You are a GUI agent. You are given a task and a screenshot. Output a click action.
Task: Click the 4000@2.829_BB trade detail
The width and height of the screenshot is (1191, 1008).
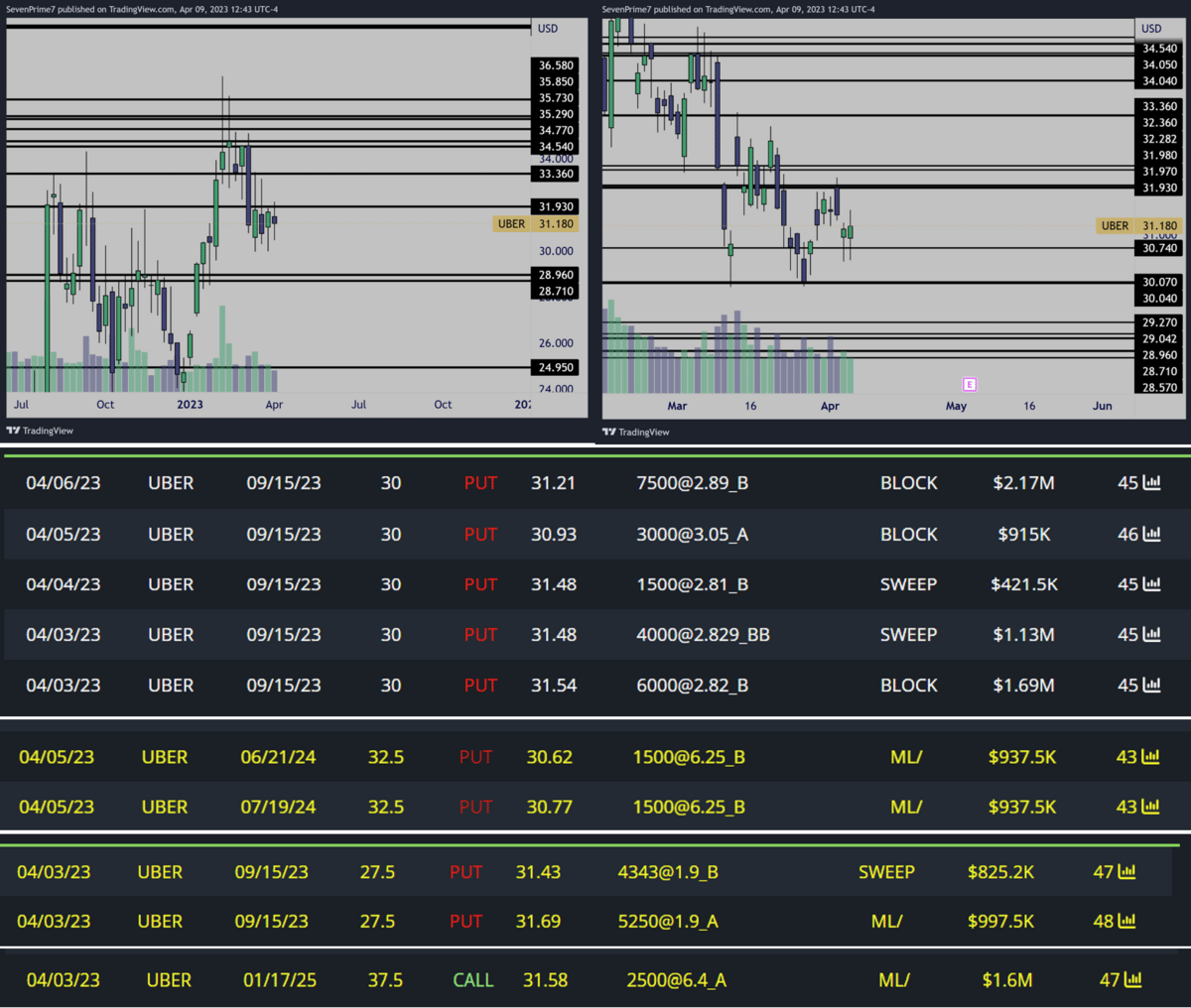(703, 634)
